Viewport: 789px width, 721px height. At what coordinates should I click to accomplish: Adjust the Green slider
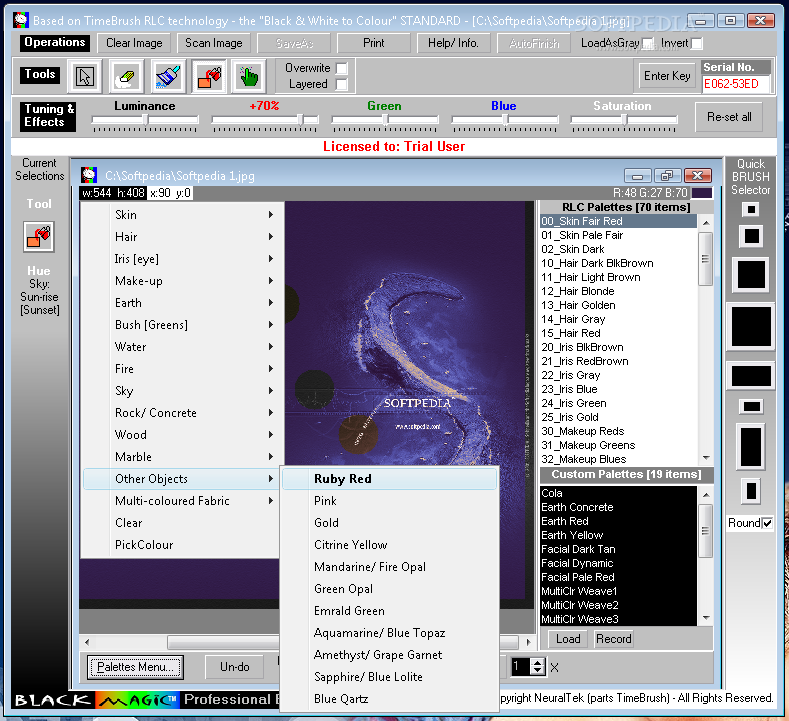click(385, 120)
